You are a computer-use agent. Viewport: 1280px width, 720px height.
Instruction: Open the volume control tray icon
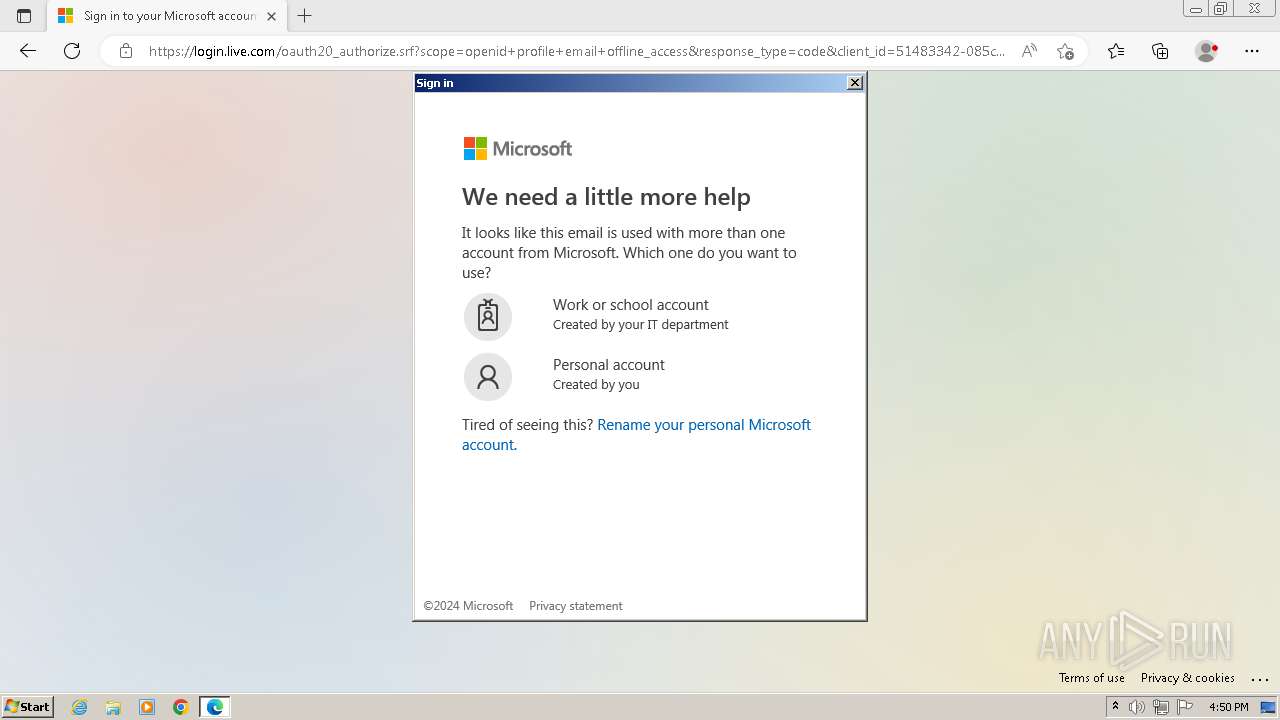click(x=1137, y=707)
